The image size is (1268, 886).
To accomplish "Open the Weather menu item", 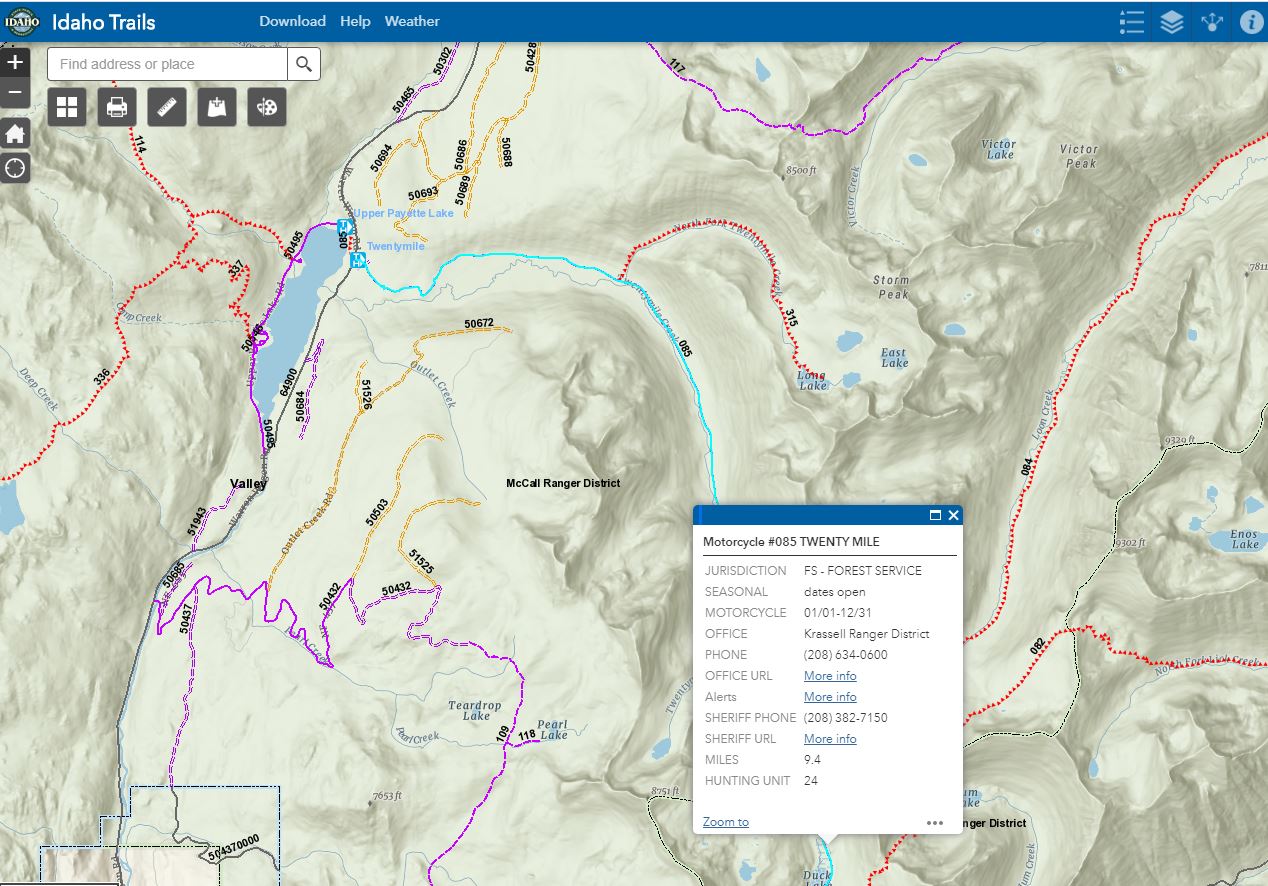I will coord(412,21).
